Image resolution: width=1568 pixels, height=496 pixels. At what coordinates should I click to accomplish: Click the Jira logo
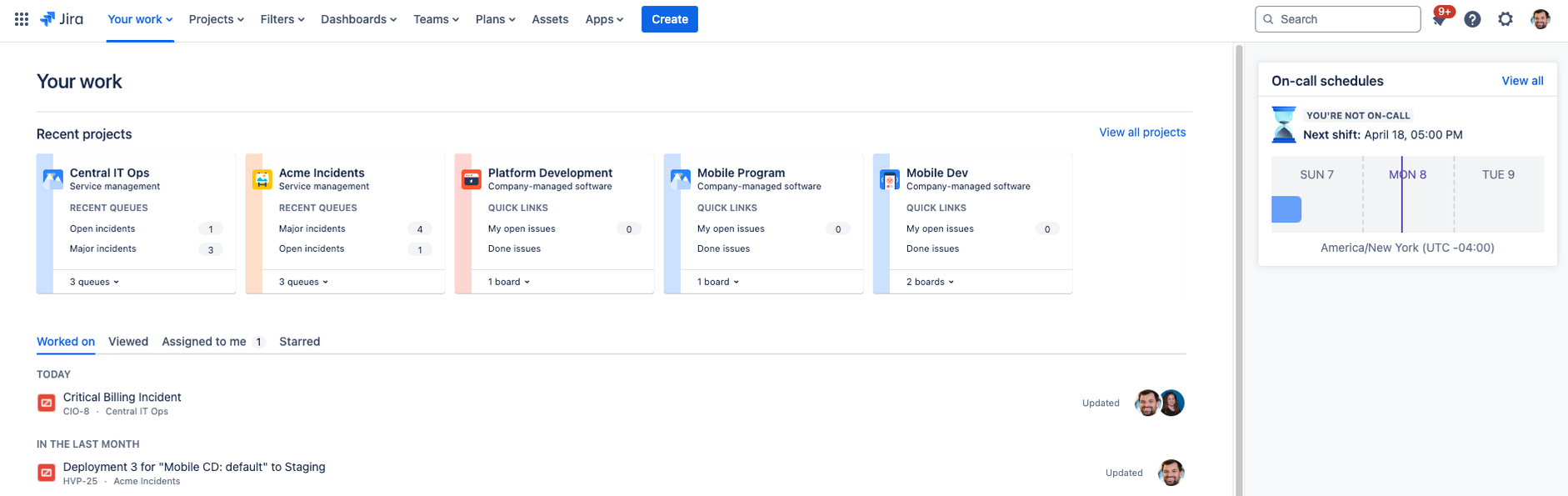(x=62, y=19)
